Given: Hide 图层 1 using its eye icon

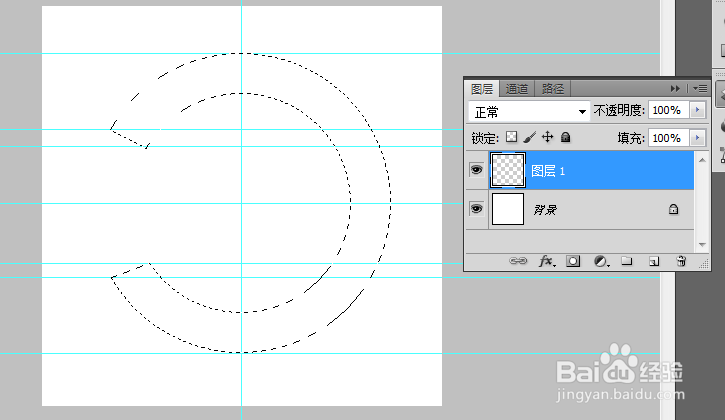Looking at the screenshot, I should [476, 170].
